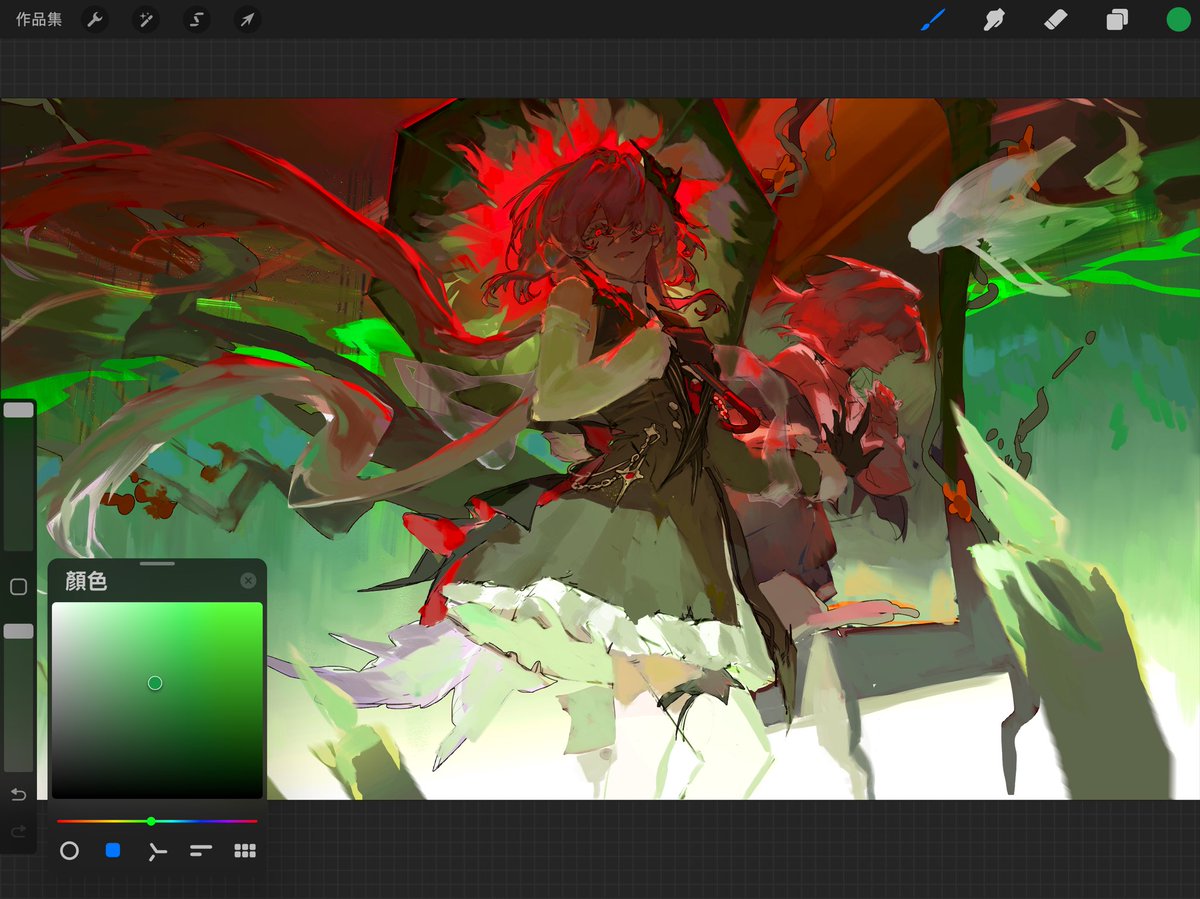Activate the Transform arrow tool
This screenshot has width=1200, height=899.
tap(247, 19)
